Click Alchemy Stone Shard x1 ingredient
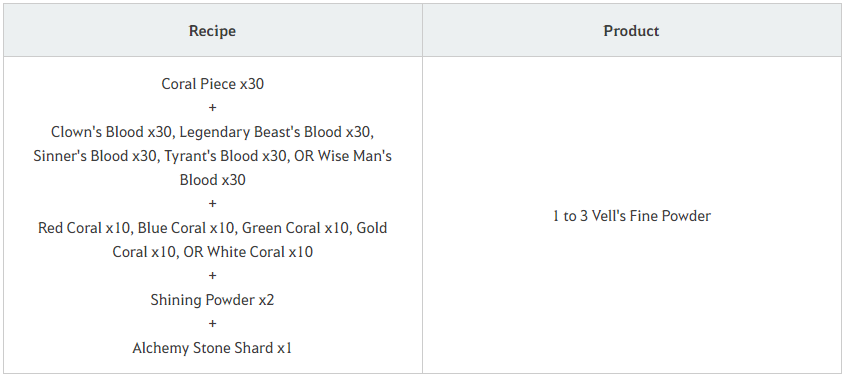The width and height of the screenshot is (846, 378). [213, 348]
